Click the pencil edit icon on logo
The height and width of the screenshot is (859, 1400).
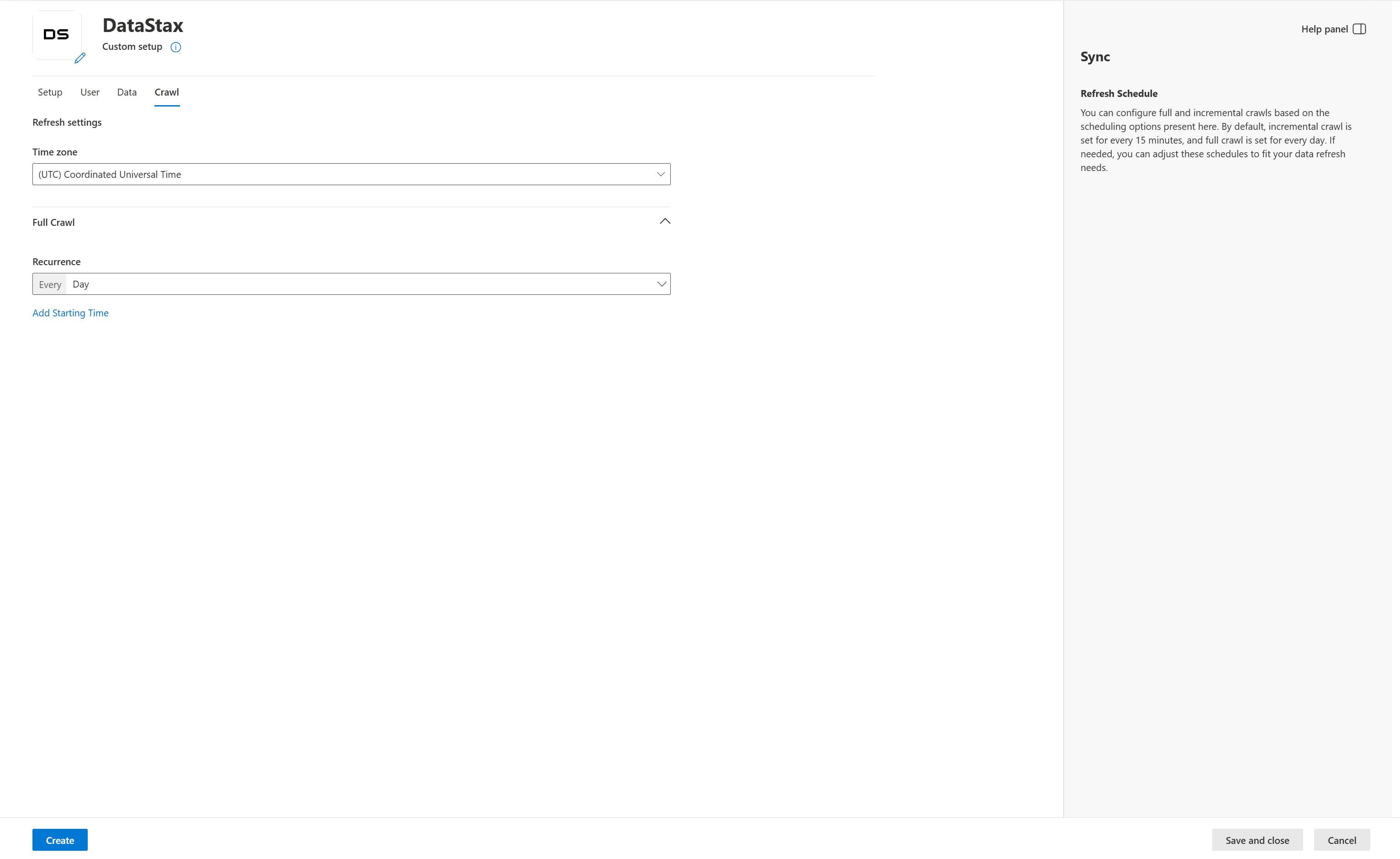[x=80, y=58]
